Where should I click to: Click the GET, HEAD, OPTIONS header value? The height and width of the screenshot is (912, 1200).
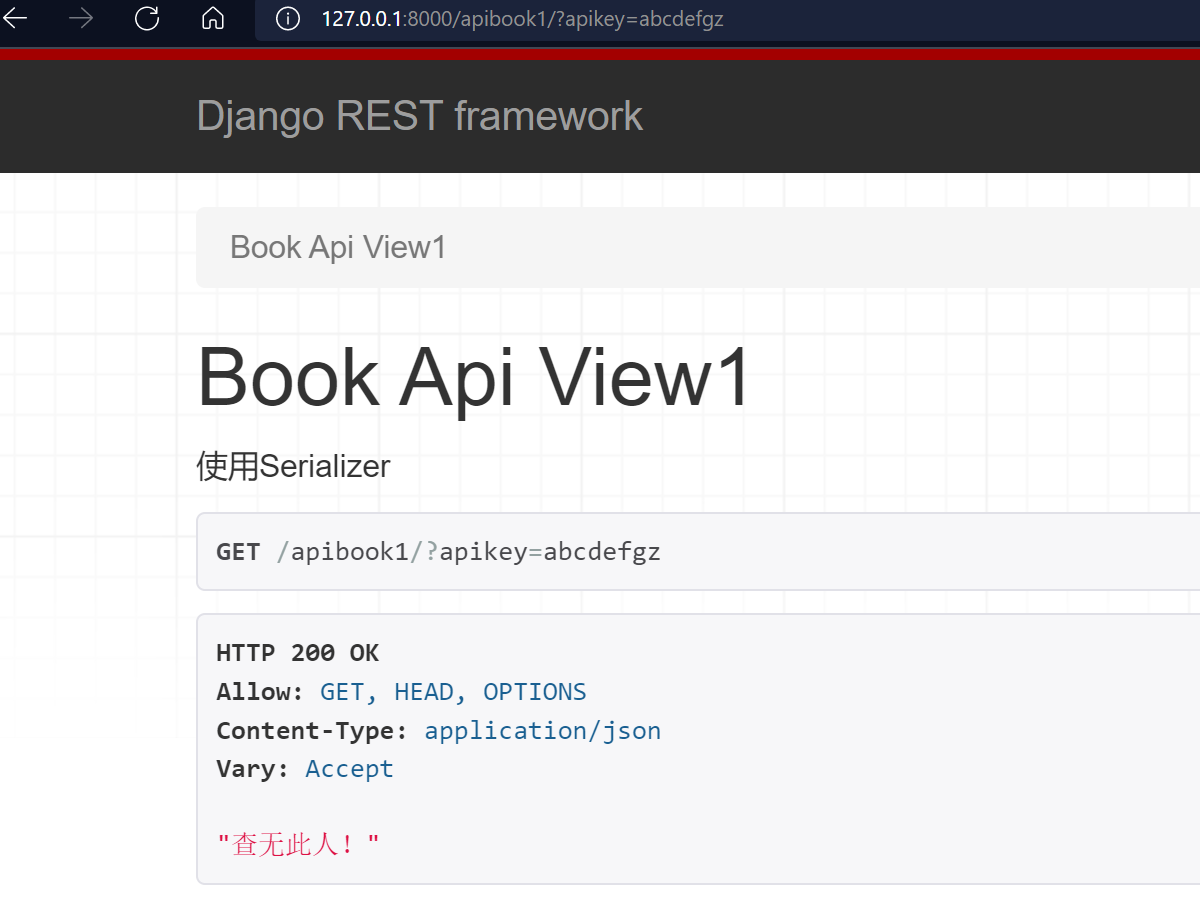[453, 692]
